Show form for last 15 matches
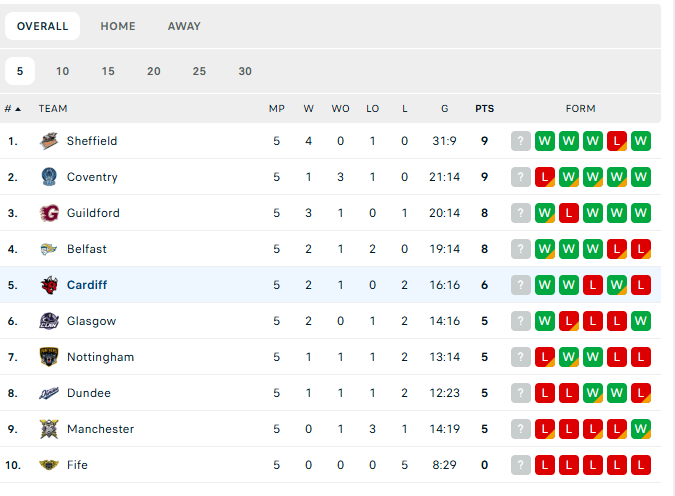This screenshot has width=675, height=496. coord(108,71)
